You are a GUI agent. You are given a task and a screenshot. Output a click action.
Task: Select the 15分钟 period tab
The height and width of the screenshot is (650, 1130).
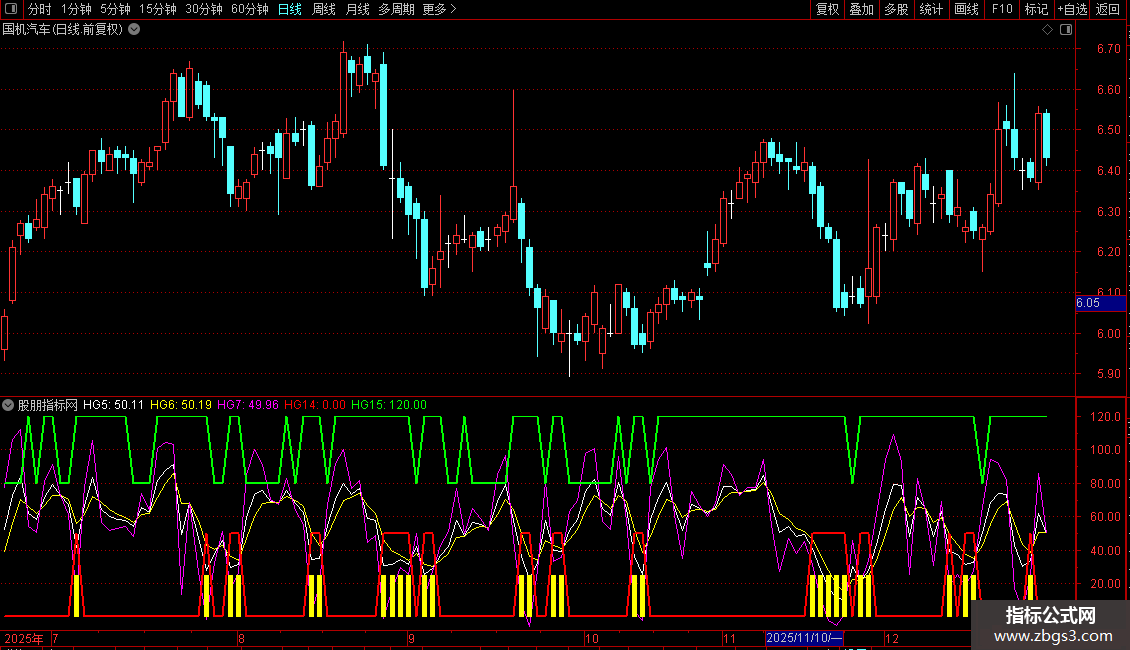point(157,9)
